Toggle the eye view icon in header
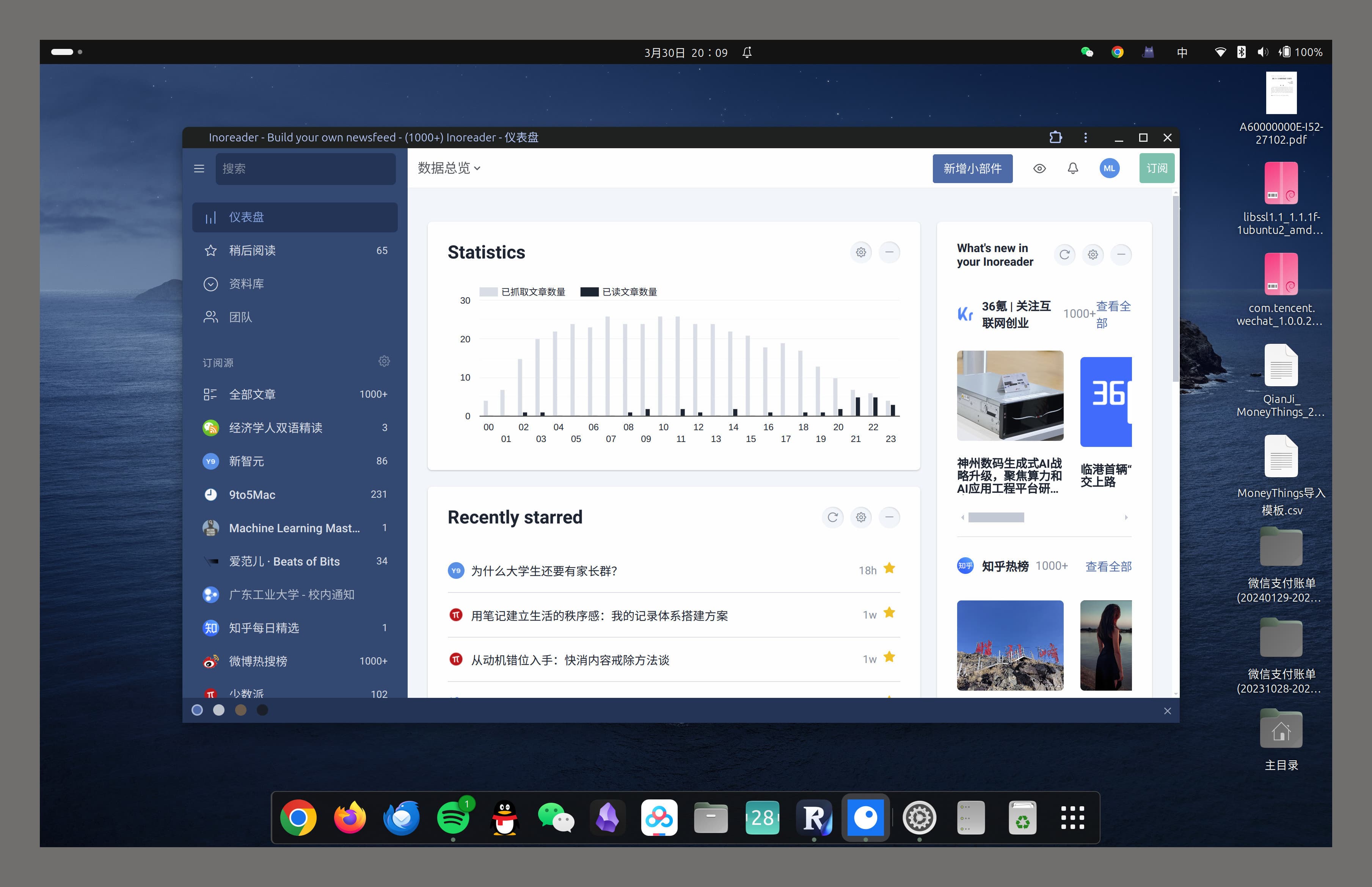Screen dimensions: 1372x887 [1039, 169]
